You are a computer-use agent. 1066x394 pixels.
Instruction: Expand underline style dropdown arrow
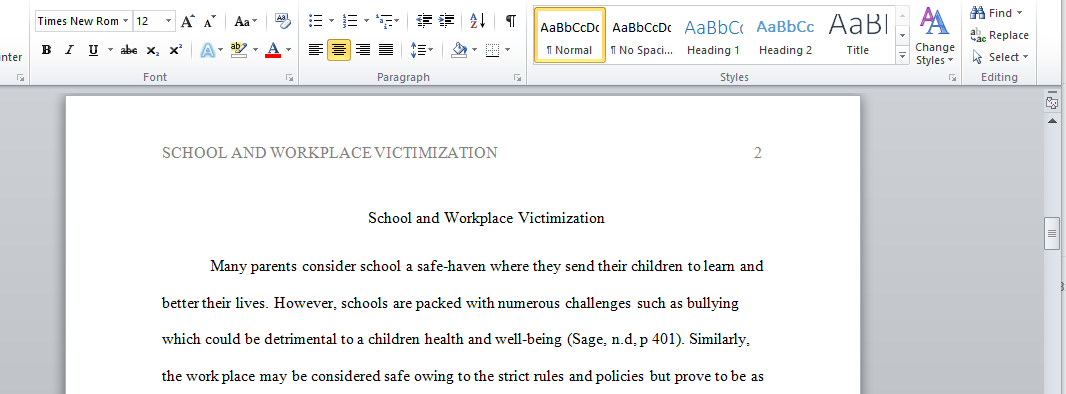click(x=110, y=50)
